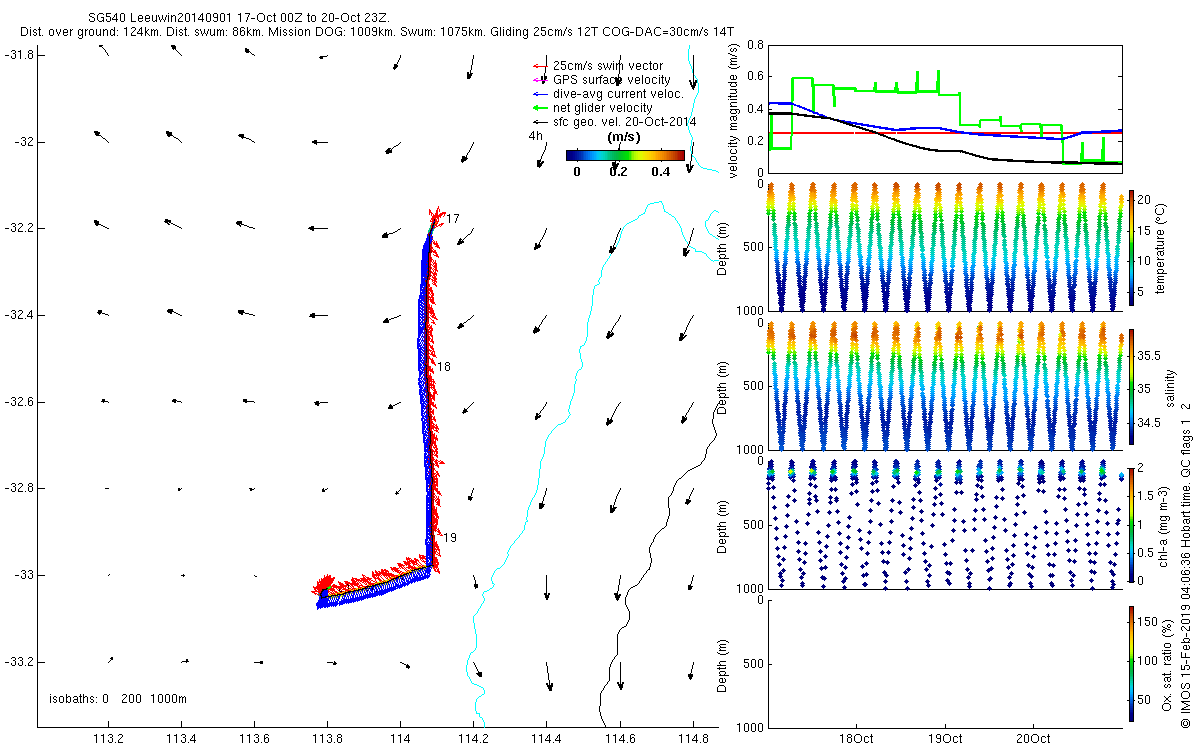The width and height of the screenshot is (1200, 750).
Task: Click the longitude tick '113.2' on the map
Action: click(108, 739)
